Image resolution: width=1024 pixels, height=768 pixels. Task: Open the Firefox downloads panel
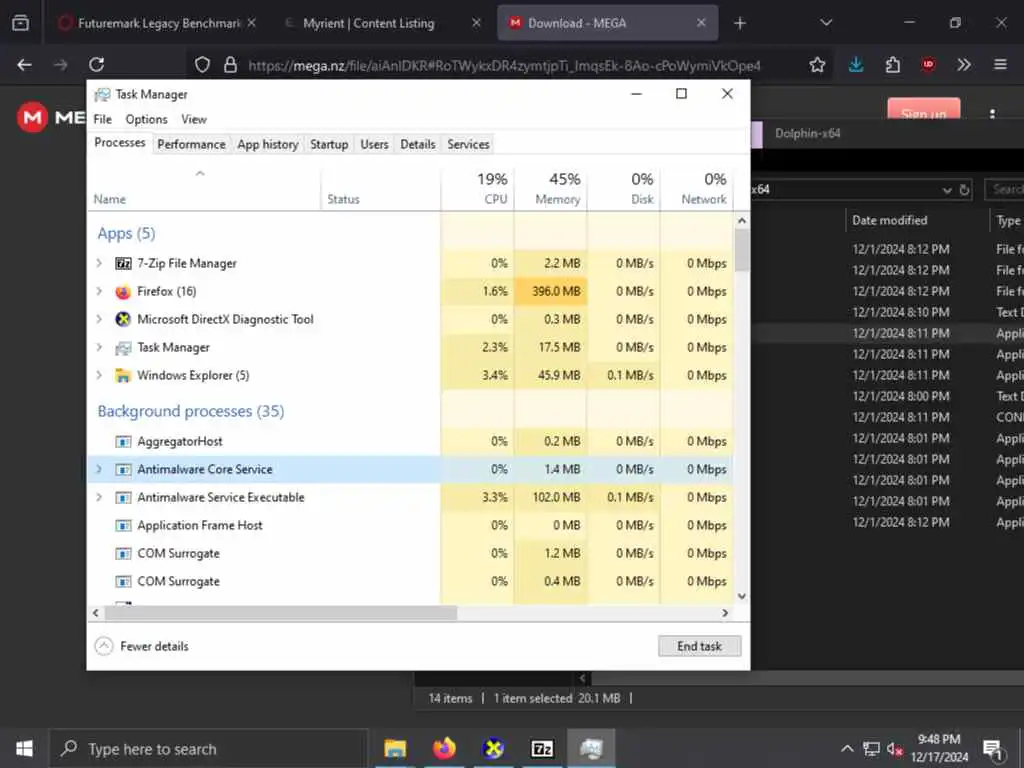(856, 65)
